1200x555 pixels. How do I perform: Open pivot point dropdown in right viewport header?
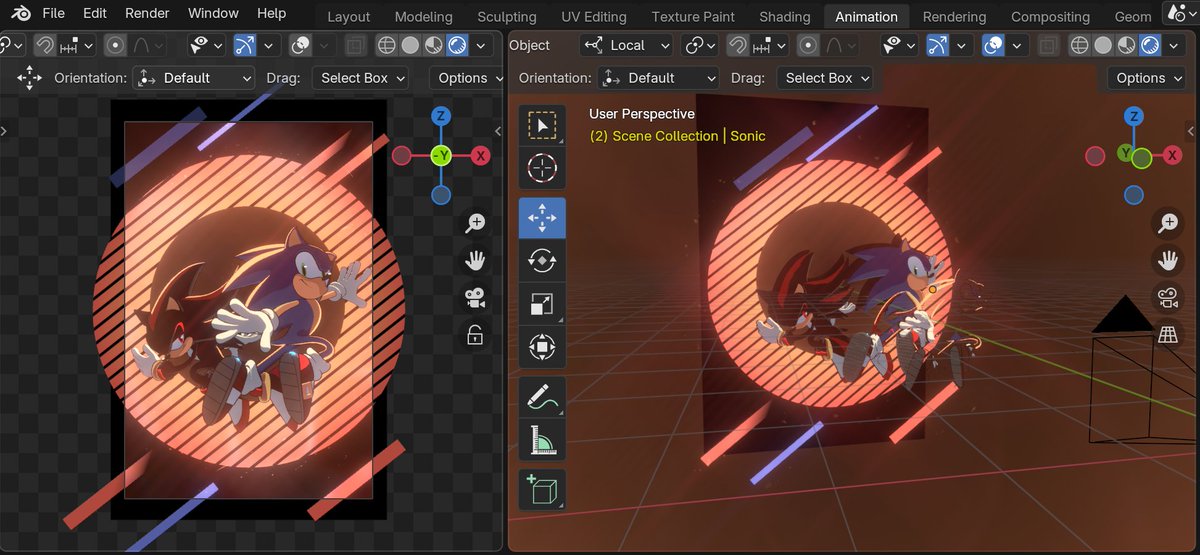[700, 45]
